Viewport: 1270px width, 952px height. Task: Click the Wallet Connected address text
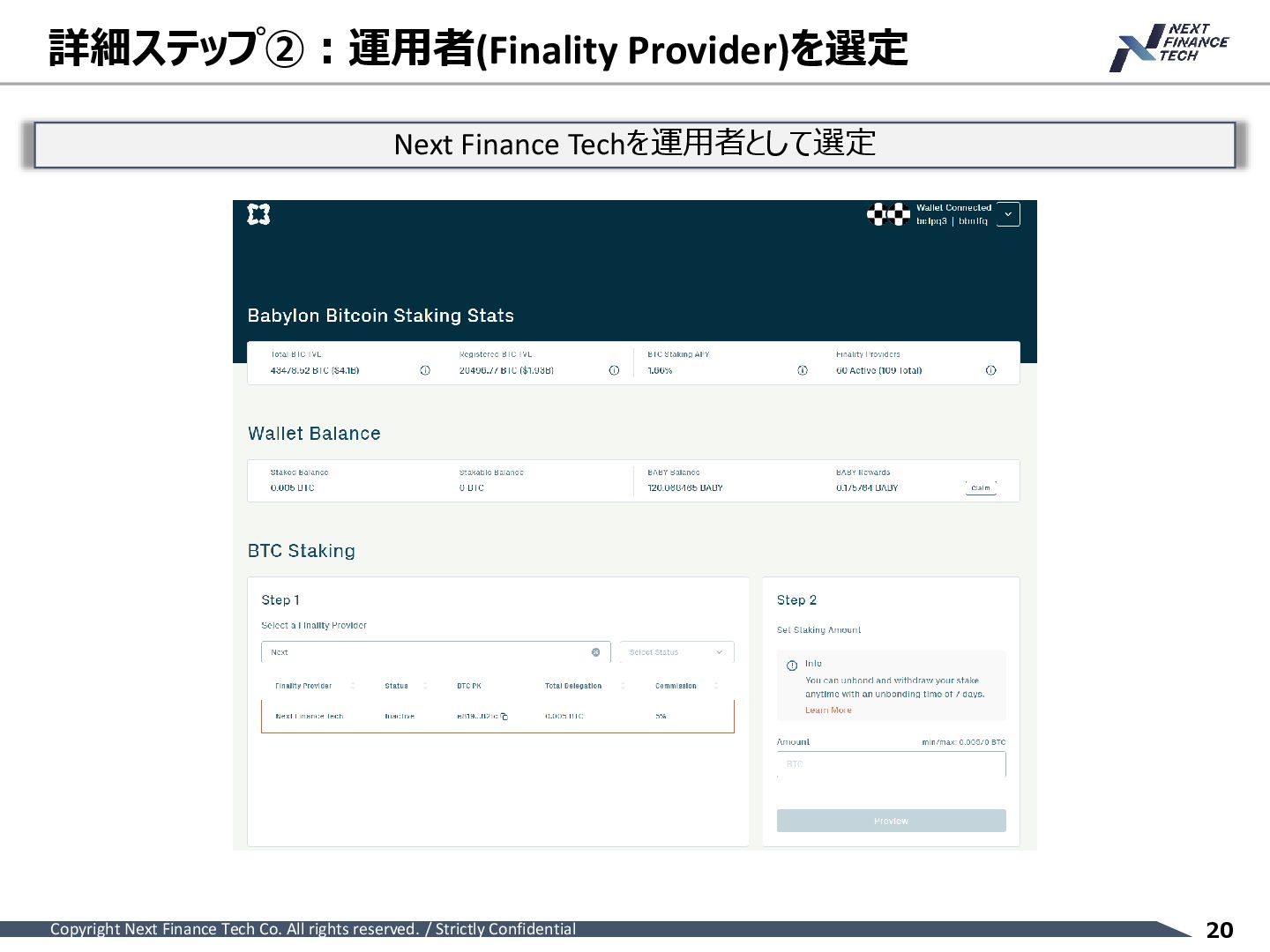tap(952, 221)
